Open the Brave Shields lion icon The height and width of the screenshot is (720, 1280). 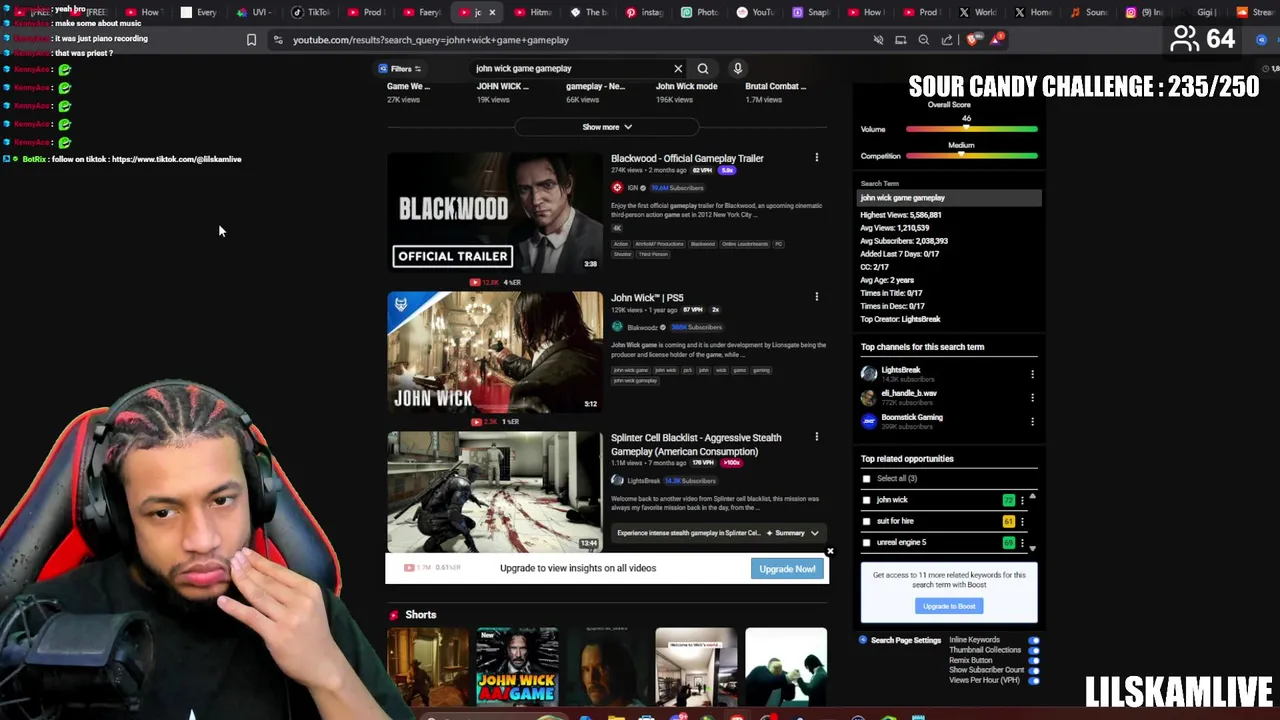point(972,40)
